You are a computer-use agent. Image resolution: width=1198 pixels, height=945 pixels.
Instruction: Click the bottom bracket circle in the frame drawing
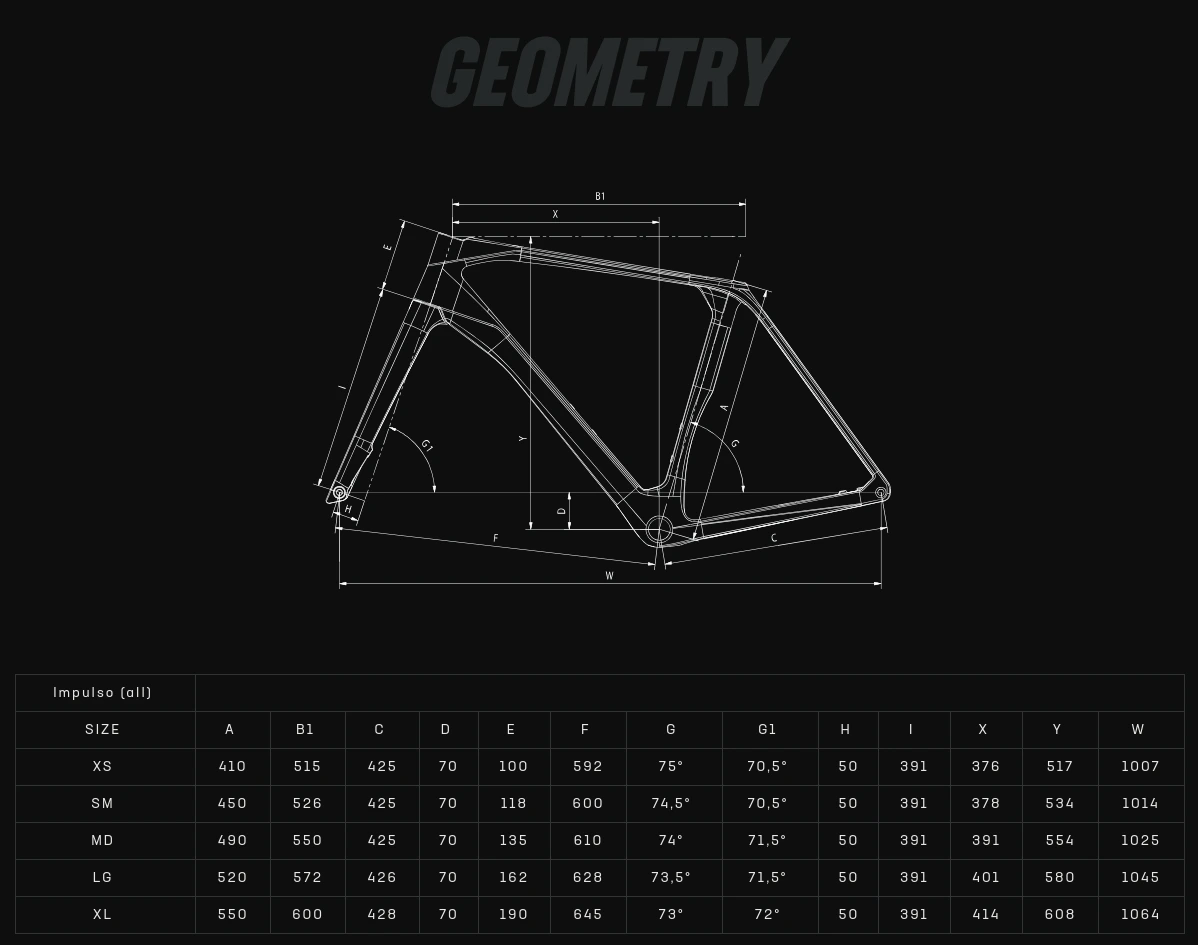pyautogui.click(x=658, y=529)
